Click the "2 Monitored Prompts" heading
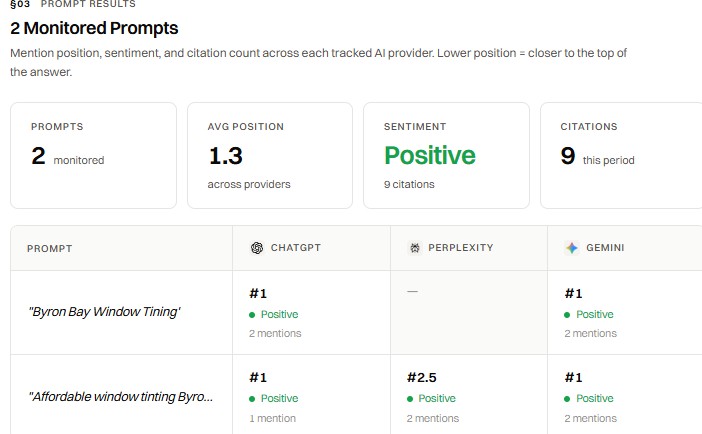This screenshot has height=434, width=702. [94, 28]
